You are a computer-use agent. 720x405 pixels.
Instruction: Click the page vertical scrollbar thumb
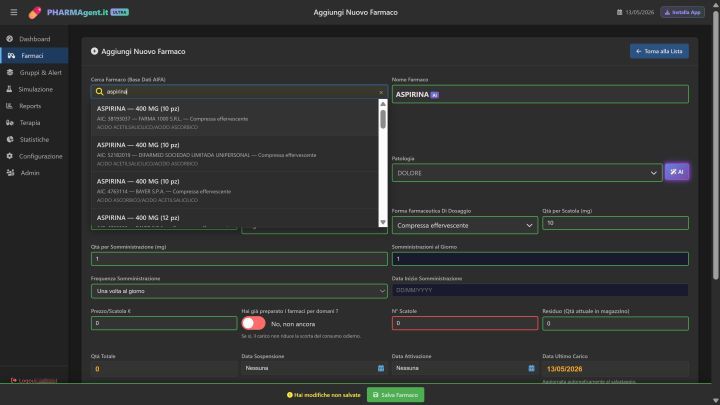715,145
